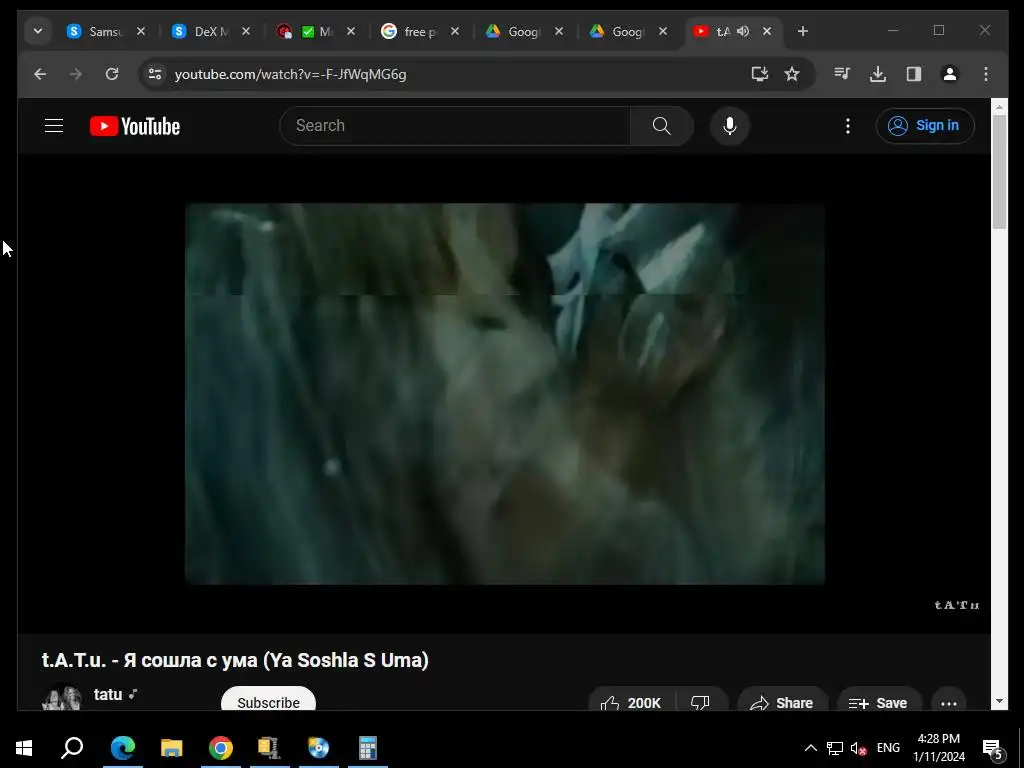
Task: Open muted volume tray icon
Action: click(858, 748)
